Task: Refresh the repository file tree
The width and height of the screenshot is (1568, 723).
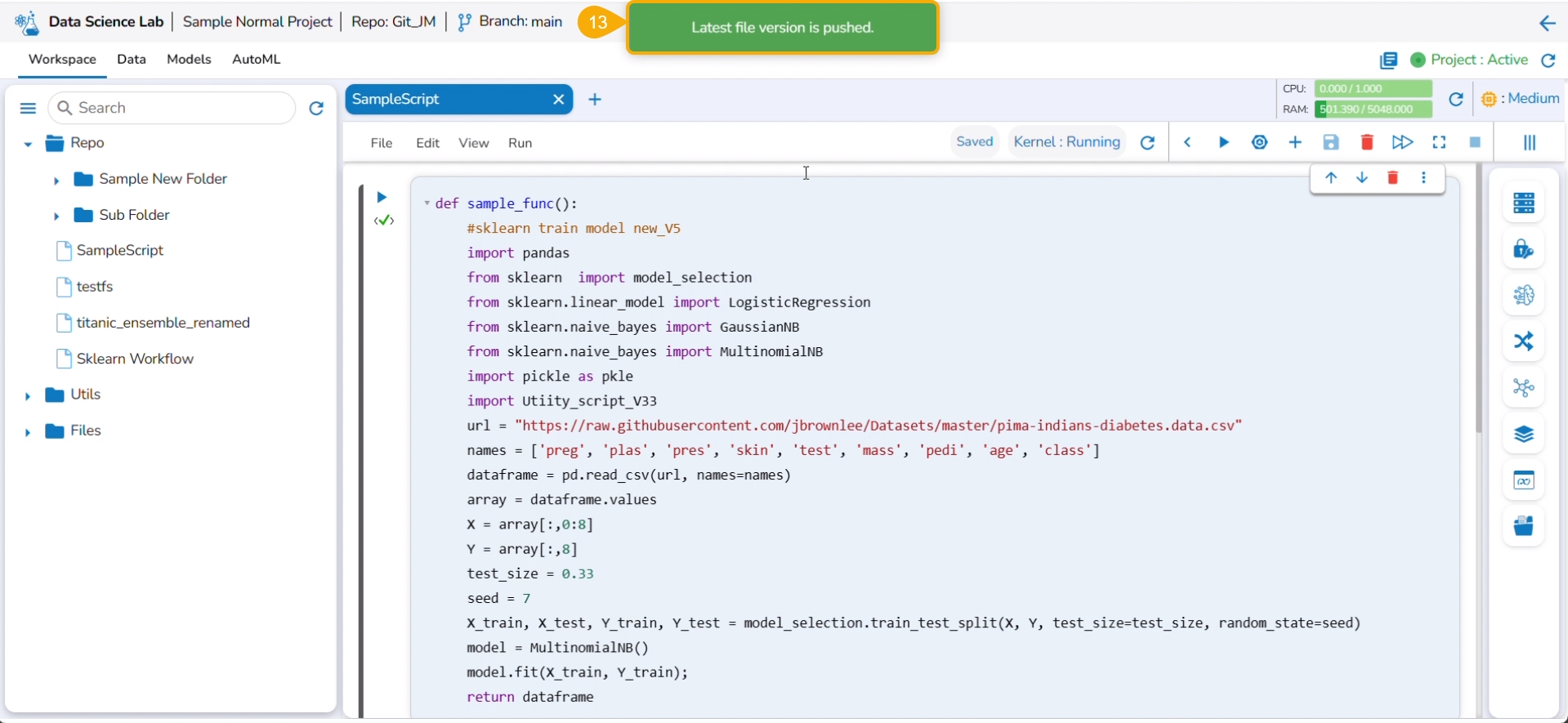Action: point(316,109)
